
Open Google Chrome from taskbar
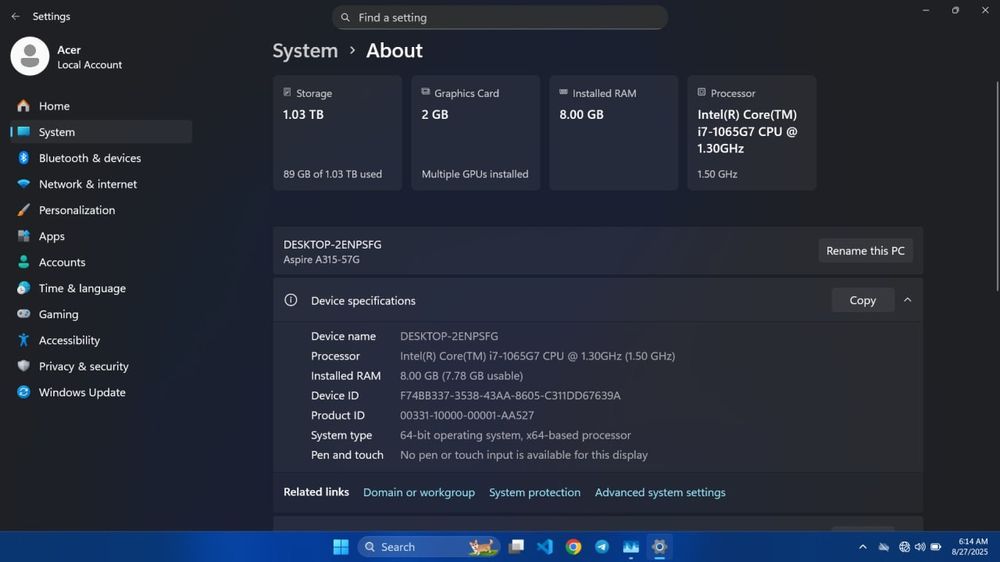click(573, 547)
